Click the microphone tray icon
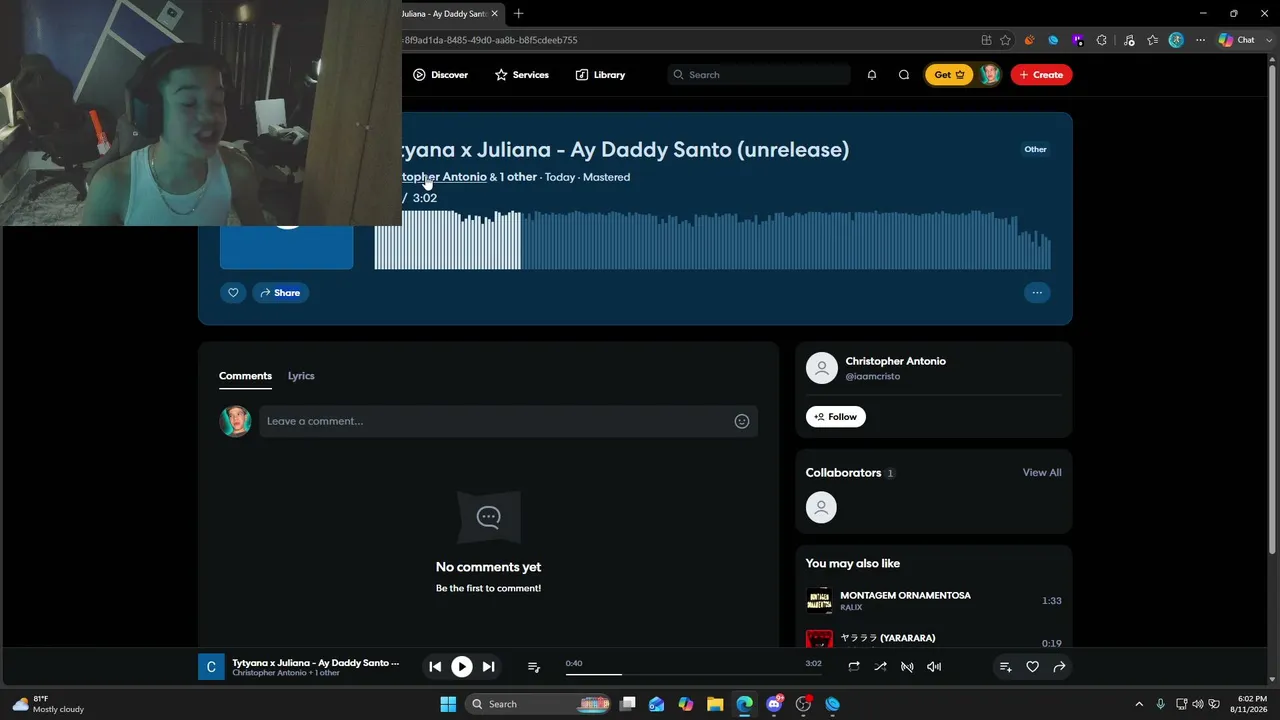The image size is (1280, 720). click(x=1160, y=704)
